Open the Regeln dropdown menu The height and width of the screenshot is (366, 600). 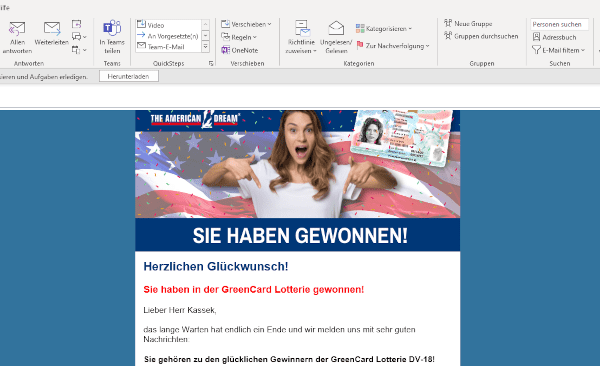click(x=239, y=37)
